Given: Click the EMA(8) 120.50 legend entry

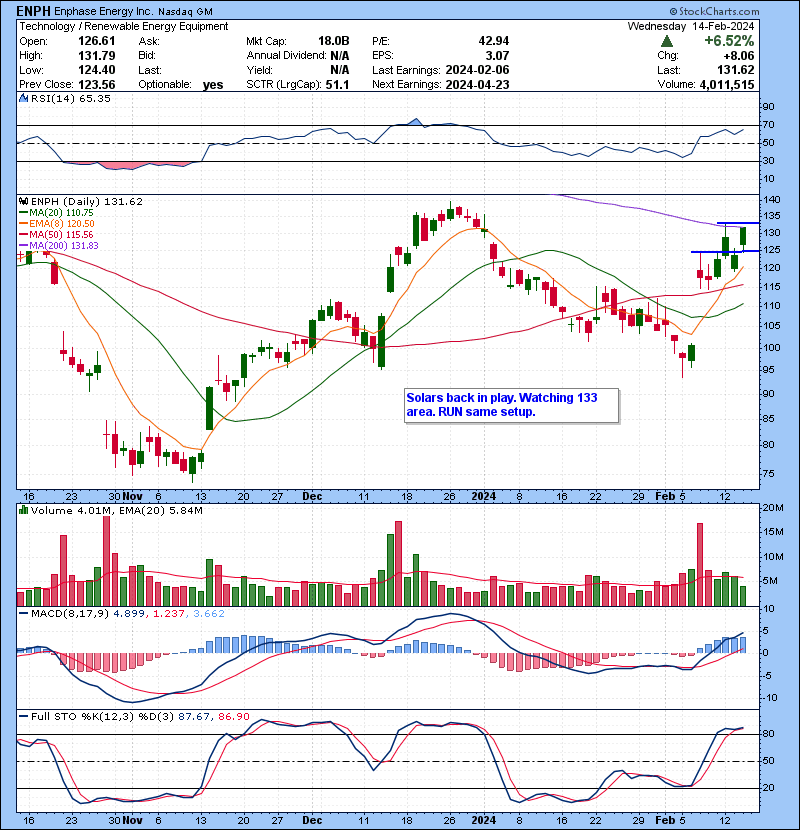Looking at the screenshot, I should 57,224.
